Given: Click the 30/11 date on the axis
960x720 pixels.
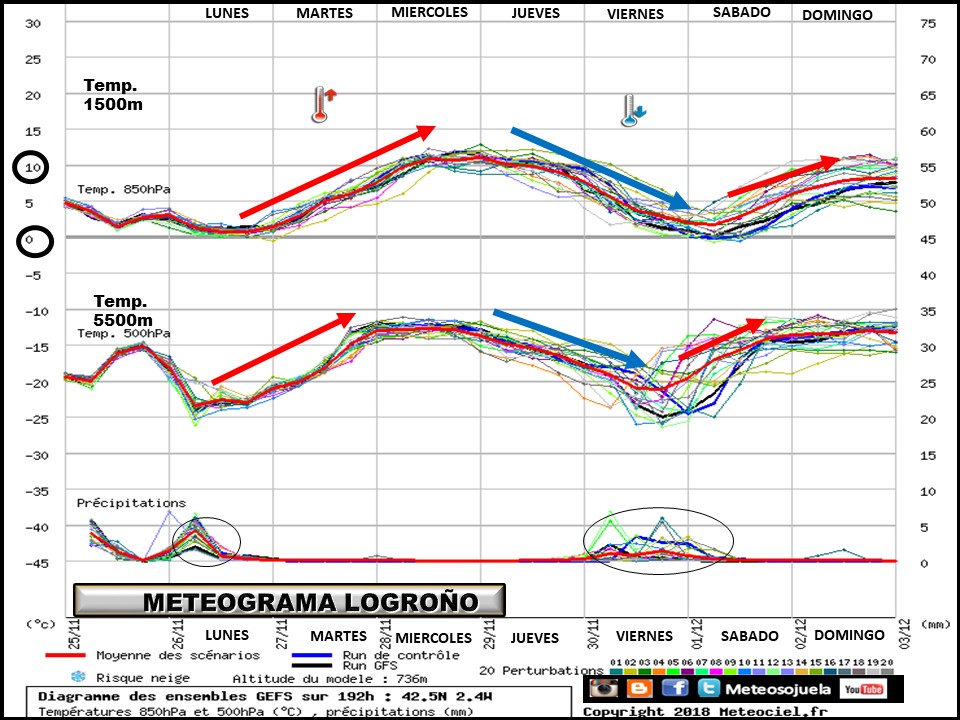Looking at the screenshot, I should tap(593, 633).
